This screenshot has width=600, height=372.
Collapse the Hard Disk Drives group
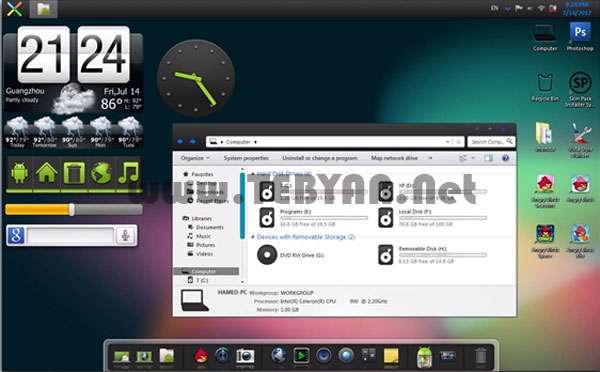pyautogui.click(x=253, y=174)
